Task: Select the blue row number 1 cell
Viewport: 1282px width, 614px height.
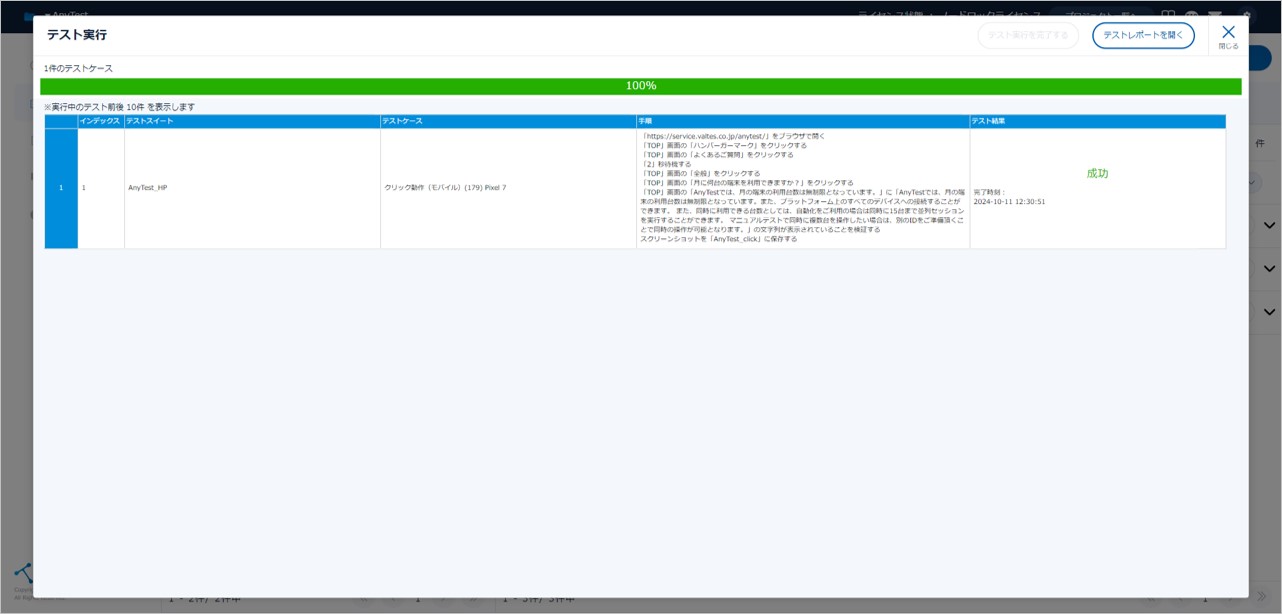Action: pos(61,188)
